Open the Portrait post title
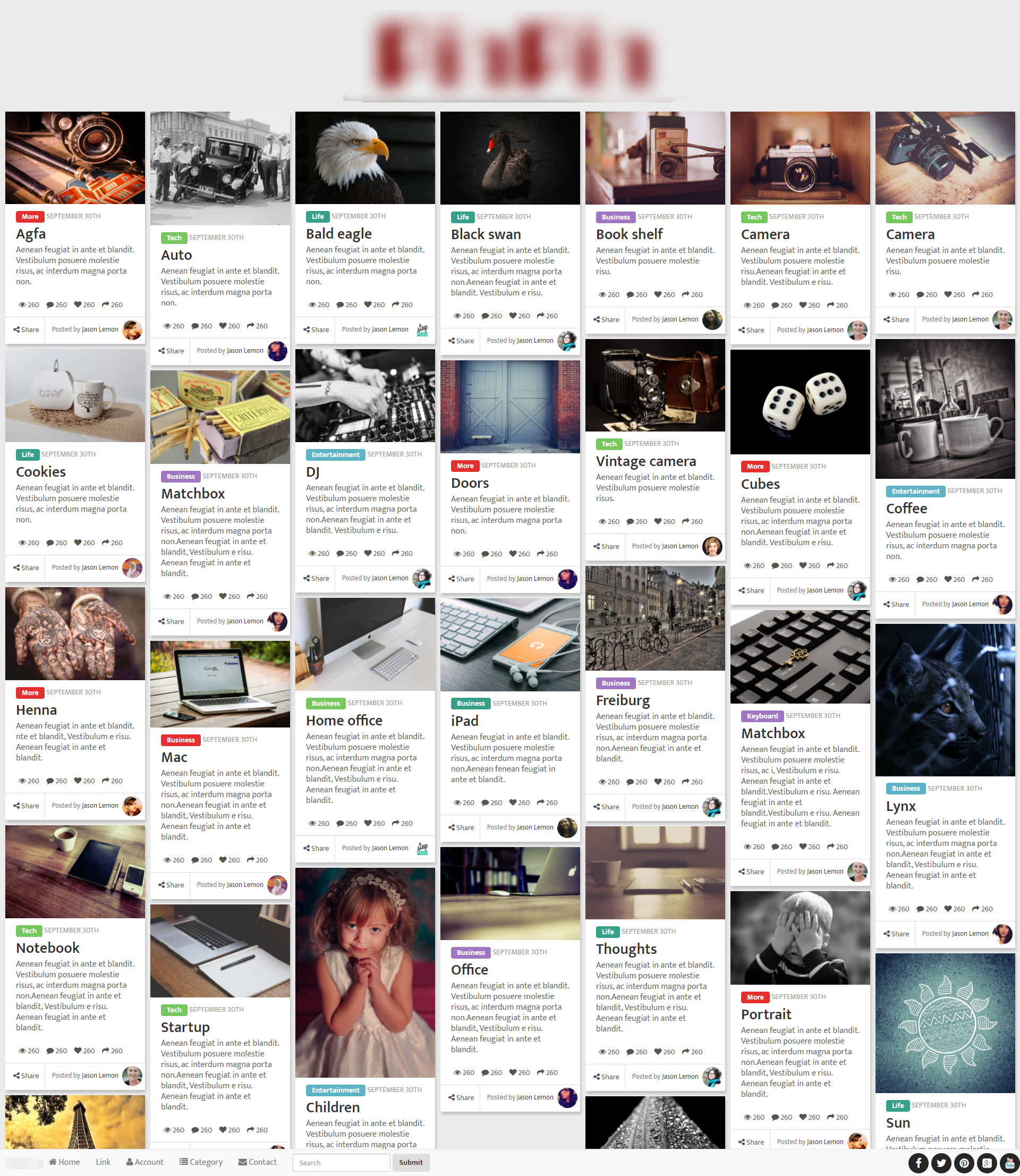Image resolution: width=1020 pixels, height=1176 pixels. point(766,1014)
